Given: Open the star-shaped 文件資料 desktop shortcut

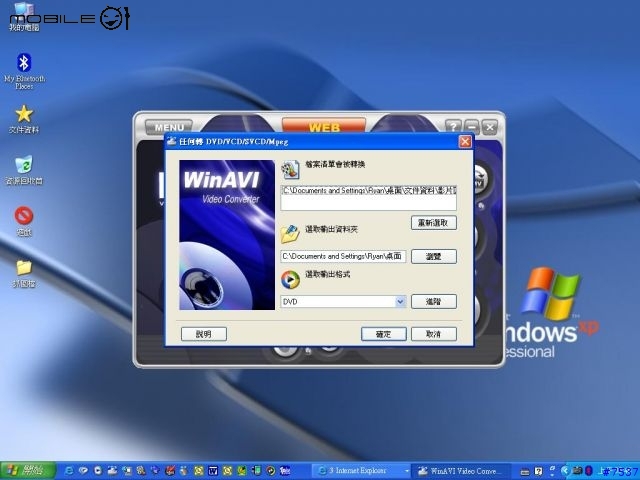Looking at the screenshot, I should (24, 119).
